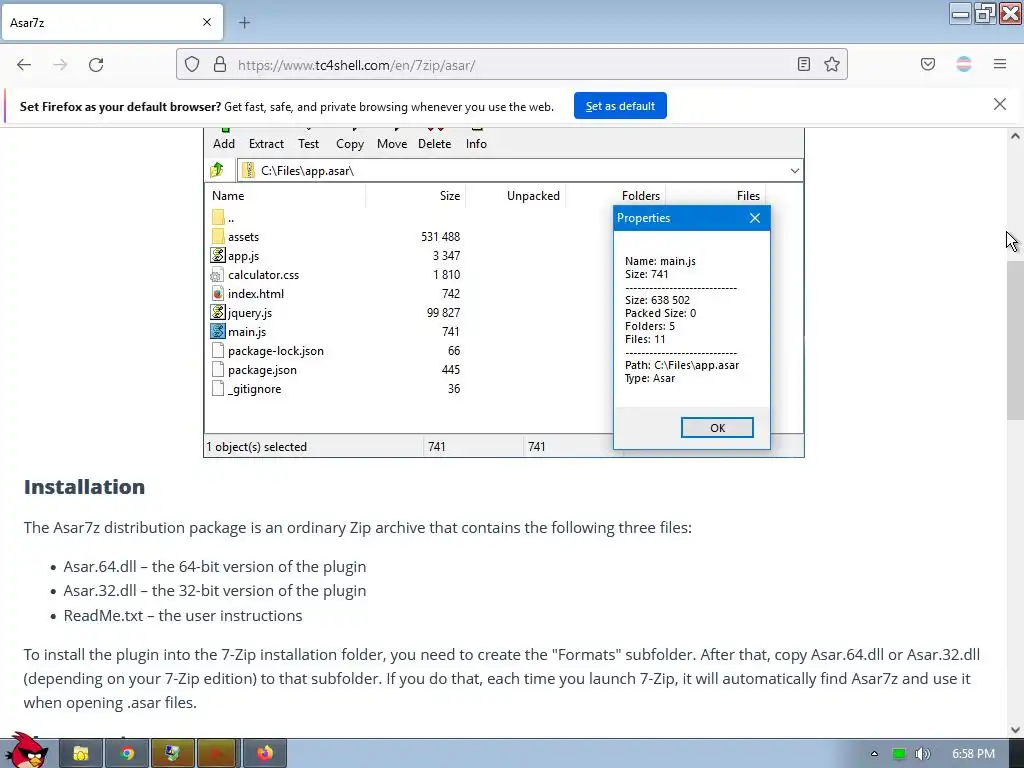Viewport: 1024px width, 768px height.
Task: Click the Unpacked column header
Action: click(x=533, y=196)
